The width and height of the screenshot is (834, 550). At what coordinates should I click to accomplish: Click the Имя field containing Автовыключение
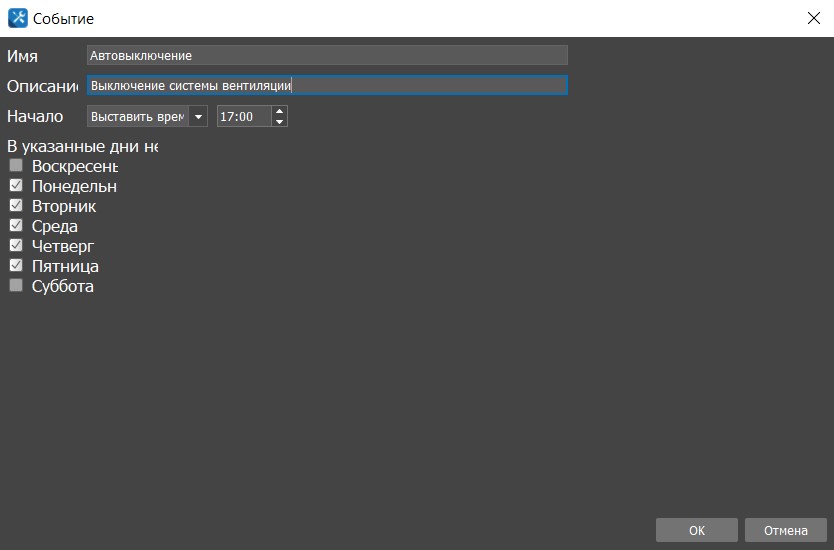coord(327,55)
